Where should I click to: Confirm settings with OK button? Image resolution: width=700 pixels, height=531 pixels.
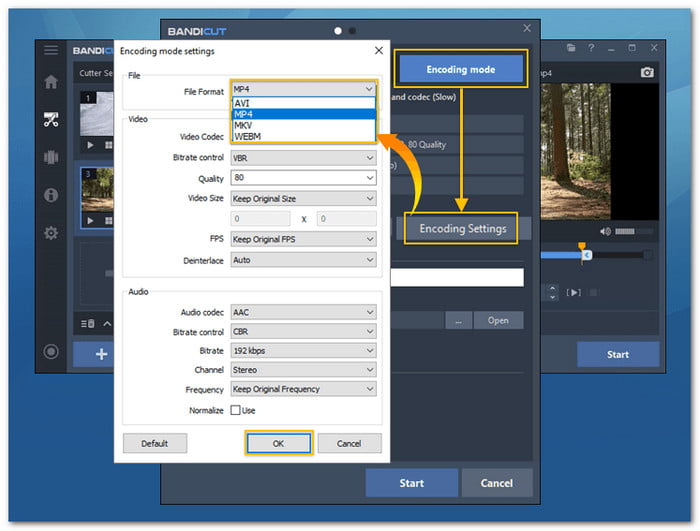pyautogui.click(x=279, y=443)
